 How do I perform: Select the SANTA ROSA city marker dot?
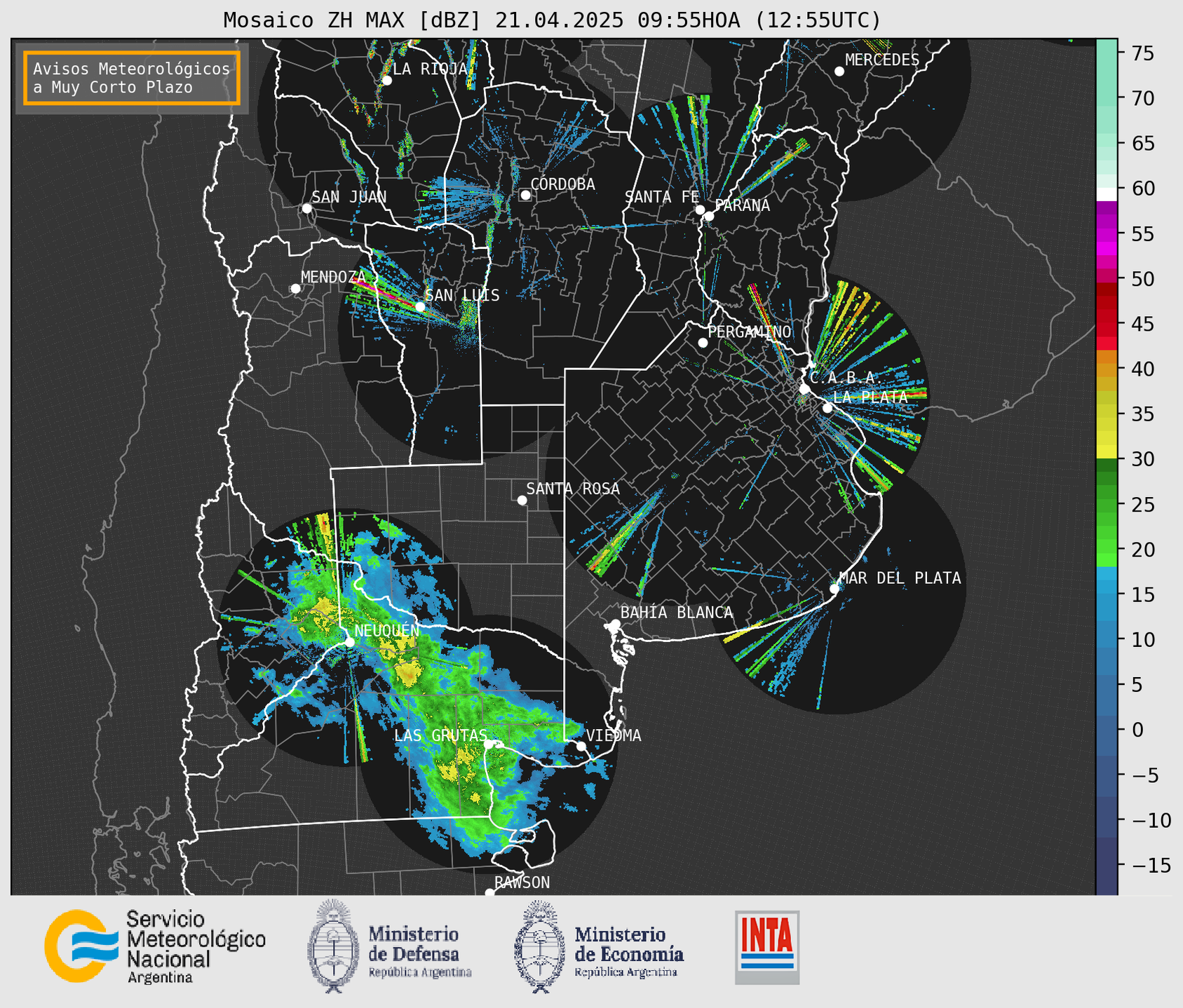point(522,500)
